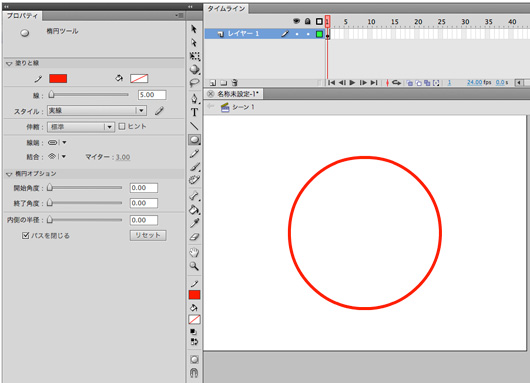This screenshot has height=383, width=530.
Task: Toggle the lock dot of レイヤー 1
Action: (x=308, y=34)
